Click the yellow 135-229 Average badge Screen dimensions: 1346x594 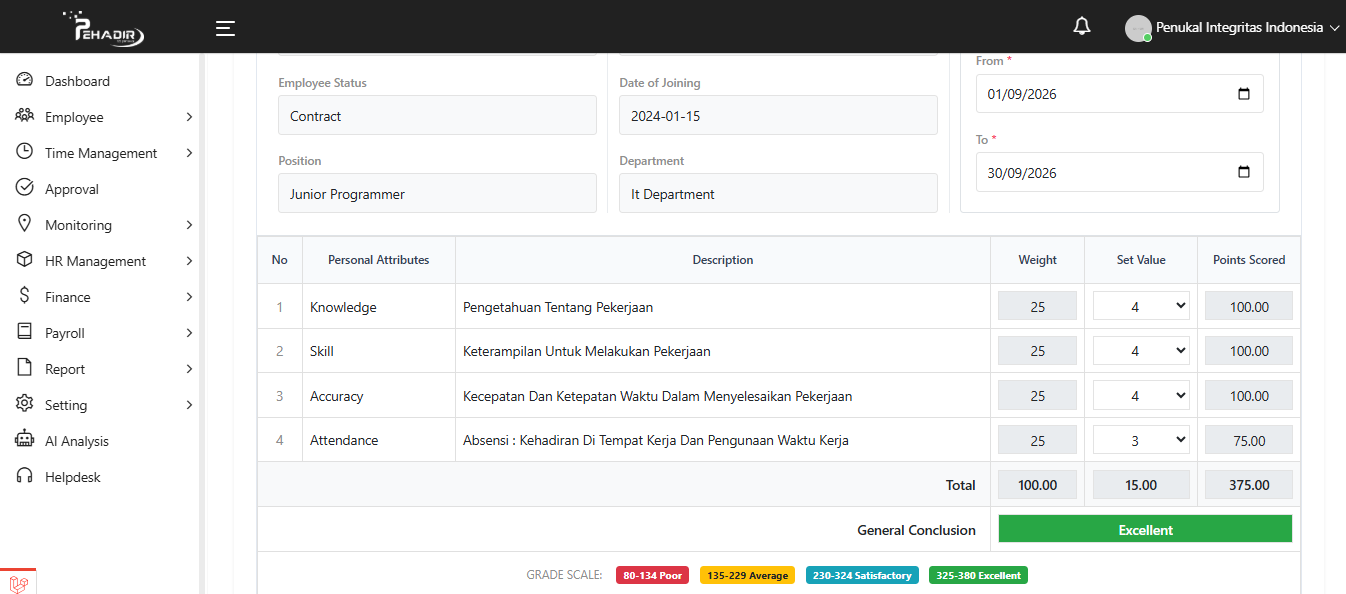click(747, 575)
